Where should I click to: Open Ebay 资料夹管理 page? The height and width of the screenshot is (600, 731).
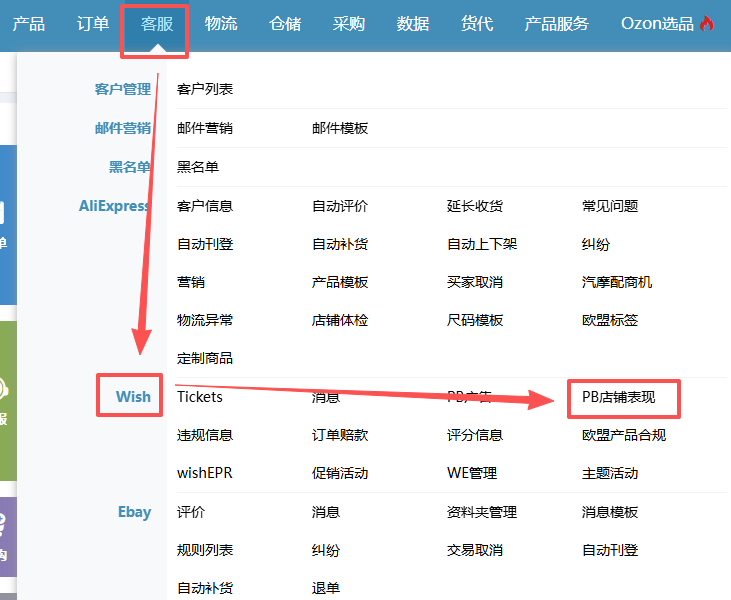click(482, 512)
